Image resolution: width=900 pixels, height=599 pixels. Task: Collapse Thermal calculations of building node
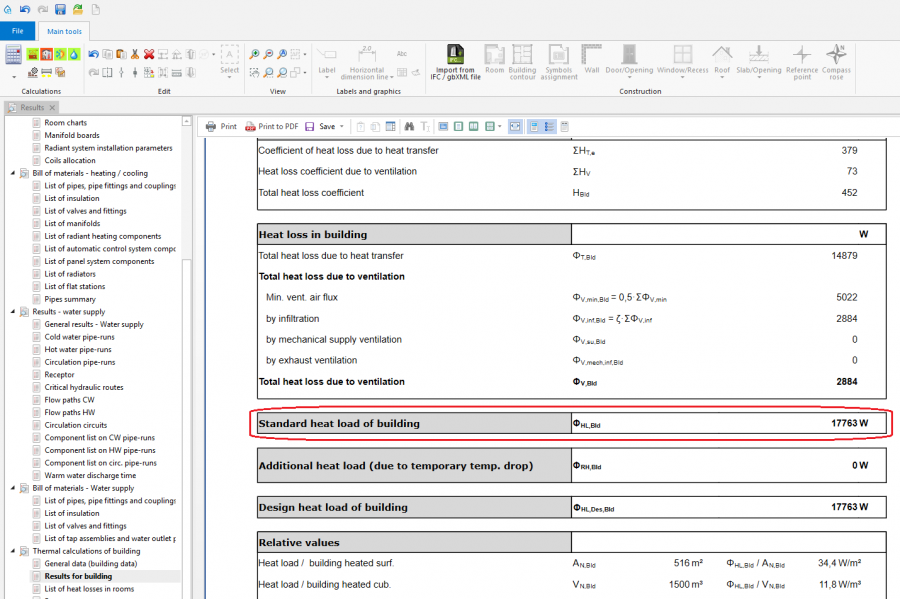pos(13,551)
